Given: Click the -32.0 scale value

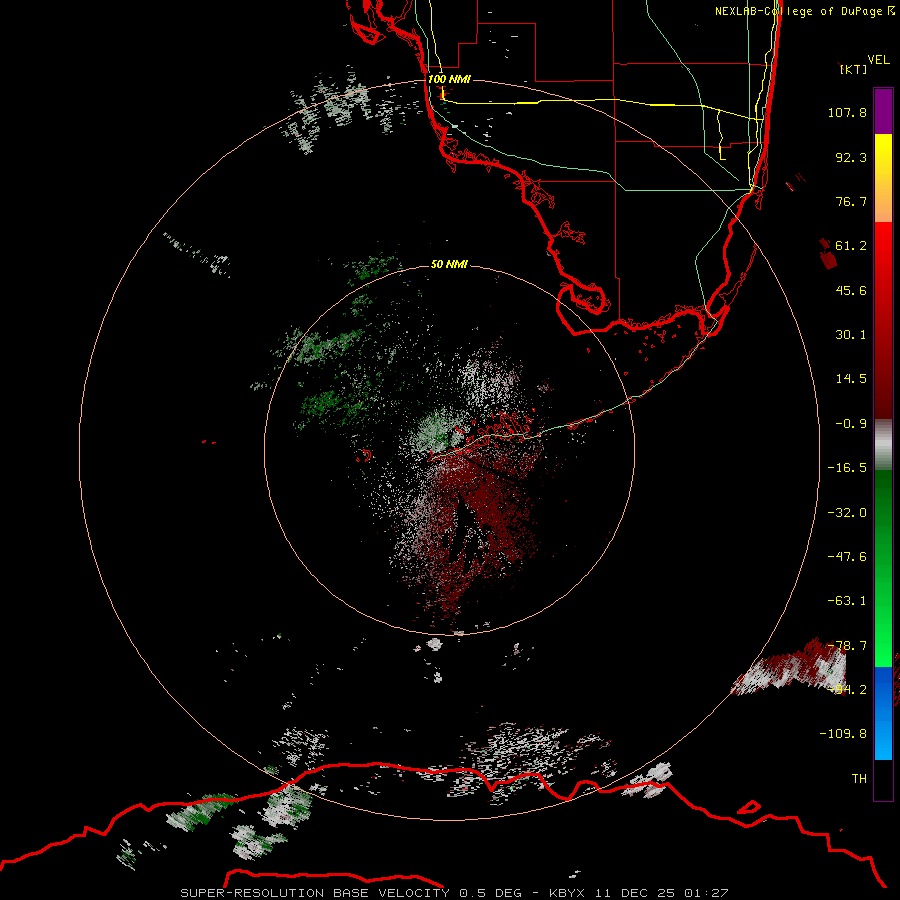Looking at the screenshot, I should [x=847, y=513].
